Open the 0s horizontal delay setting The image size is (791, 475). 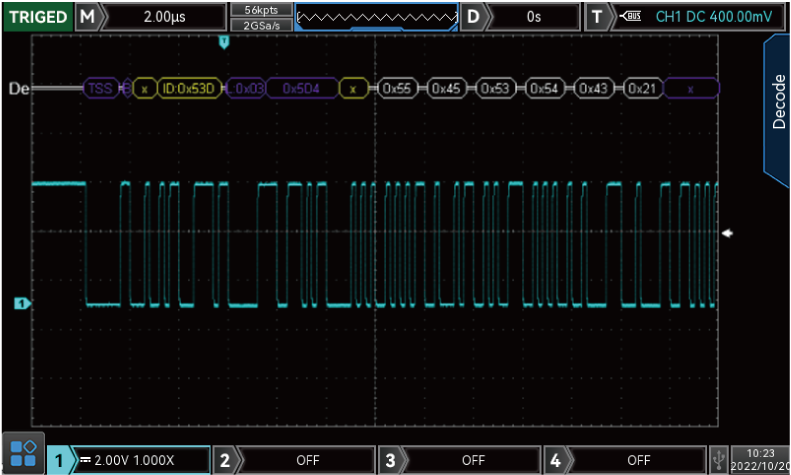534,17
